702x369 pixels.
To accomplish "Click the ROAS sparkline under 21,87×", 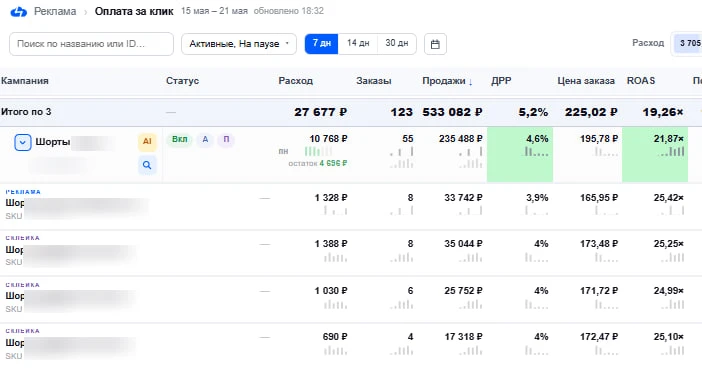I will 672,152.
